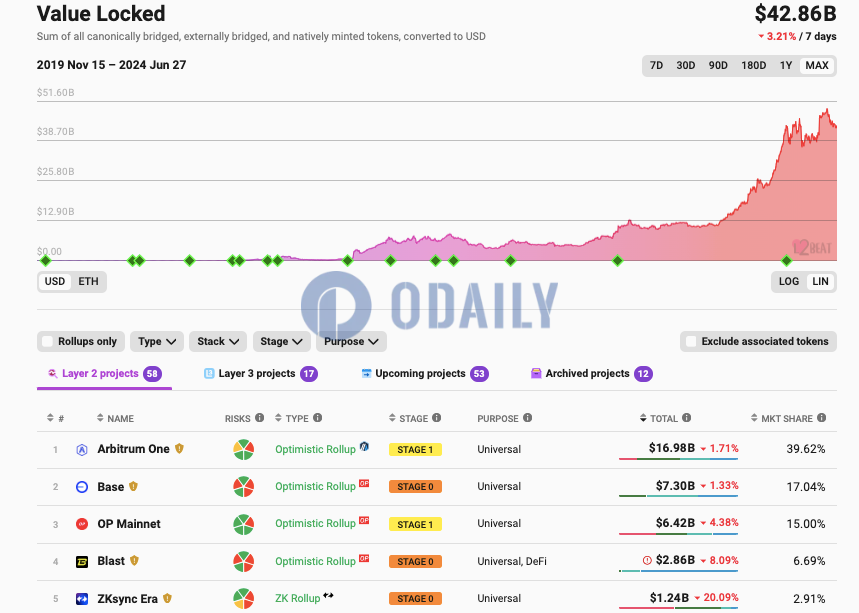Select the MAX time range

point(817,66)
